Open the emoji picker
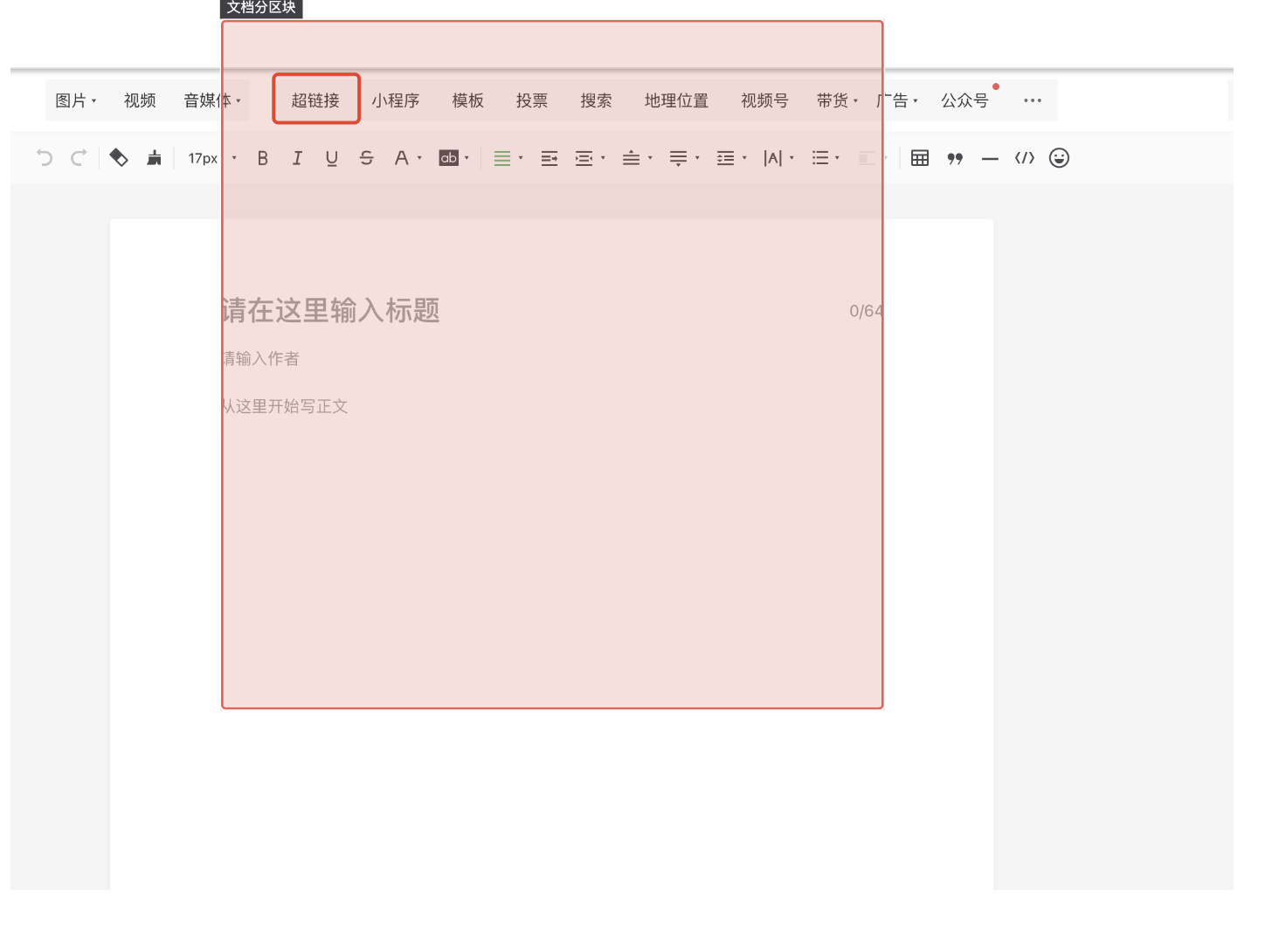Viewport: 1265px width, 952px height. [x=1059, y=158]
